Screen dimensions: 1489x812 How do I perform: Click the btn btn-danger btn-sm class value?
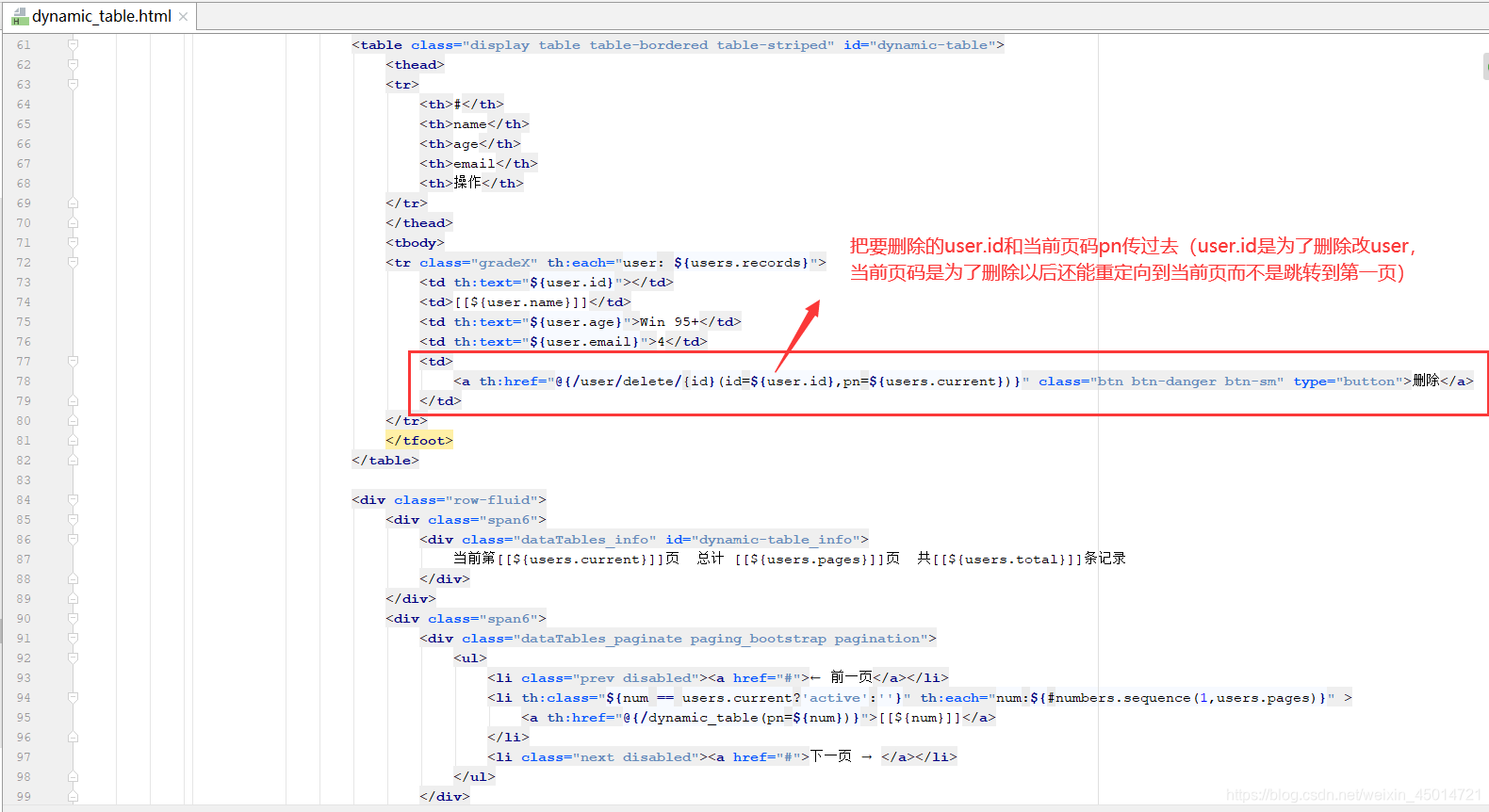point(1186,381)
